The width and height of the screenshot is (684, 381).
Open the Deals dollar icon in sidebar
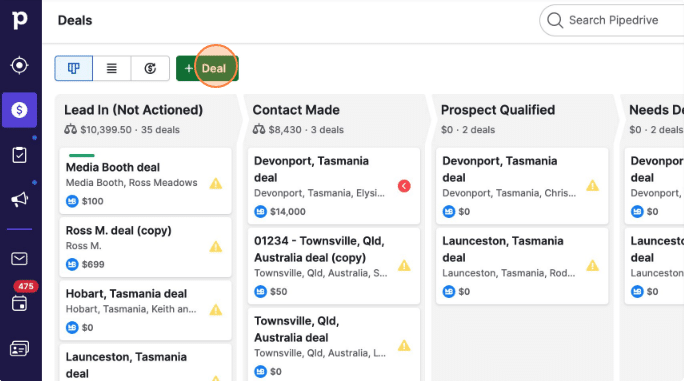19,110
